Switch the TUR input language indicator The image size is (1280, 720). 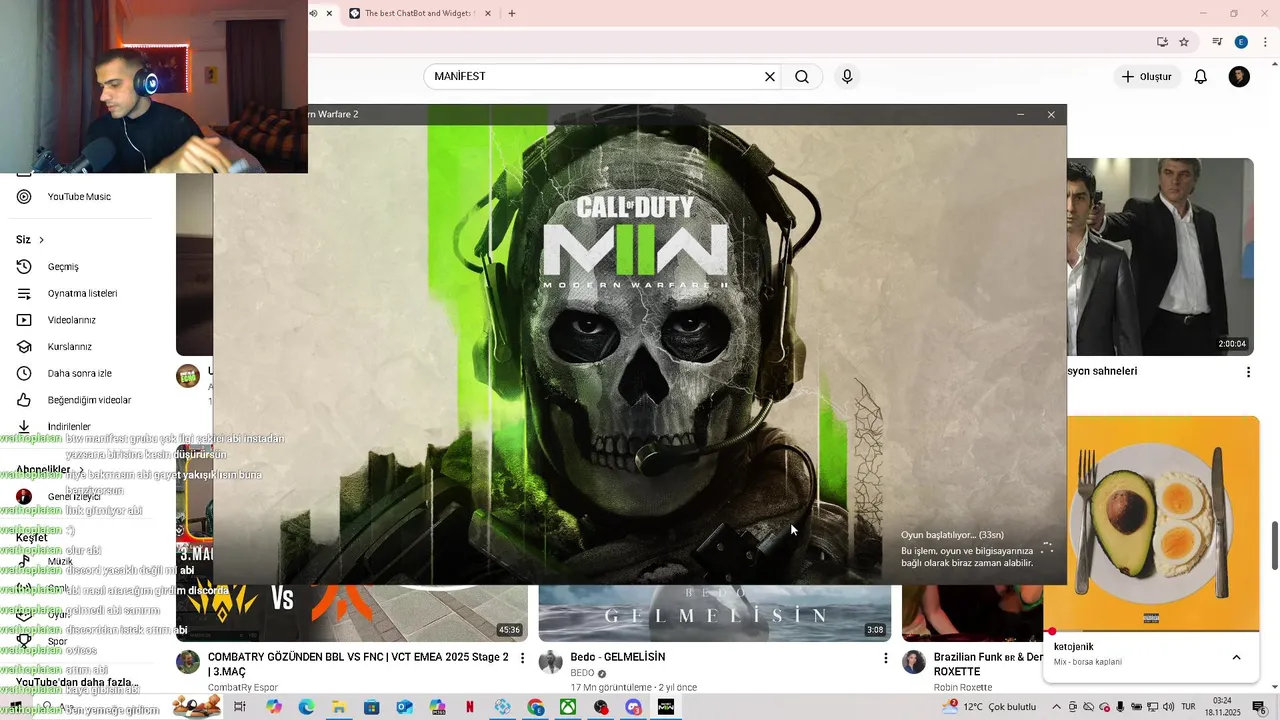click(1189, 707)
